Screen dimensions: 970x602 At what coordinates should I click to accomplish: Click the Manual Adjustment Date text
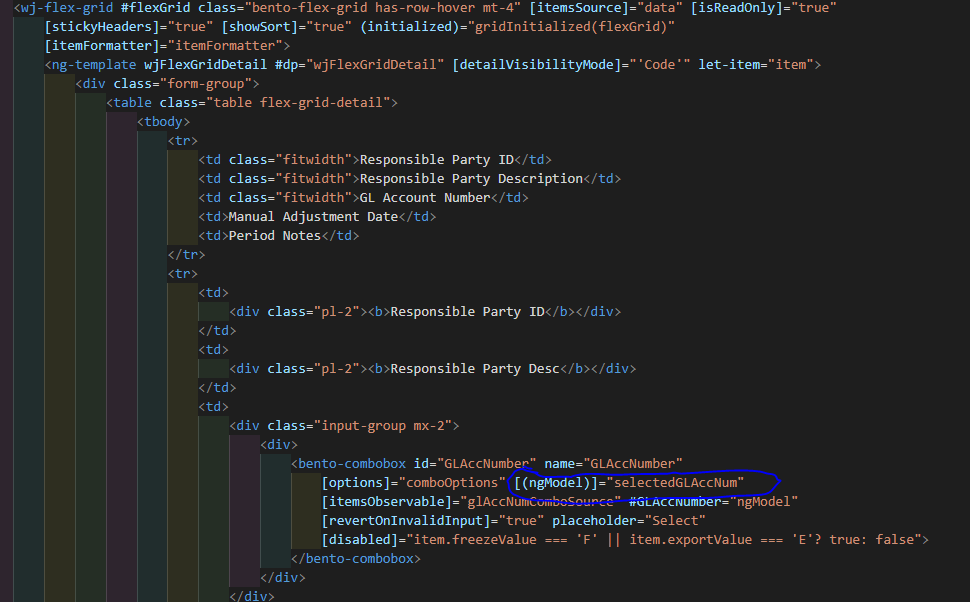click(x=313, y=217)
